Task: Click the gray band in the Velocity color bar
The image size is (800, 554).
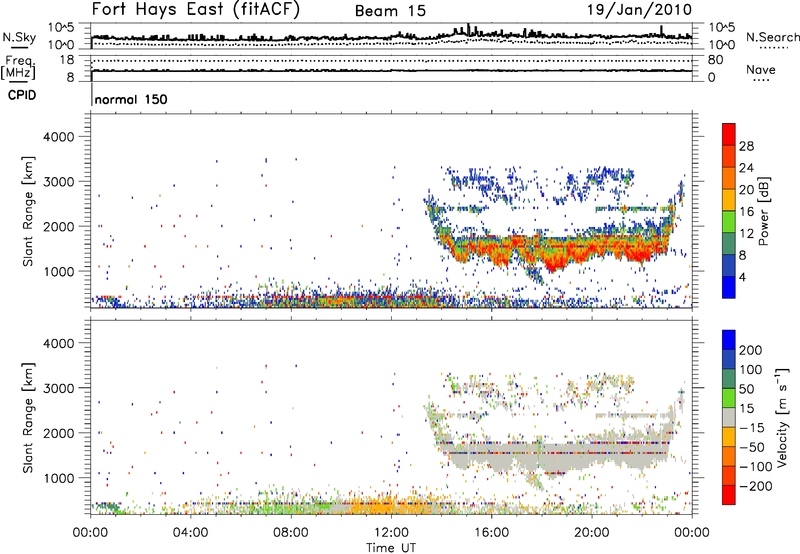Action: (729, 418)
